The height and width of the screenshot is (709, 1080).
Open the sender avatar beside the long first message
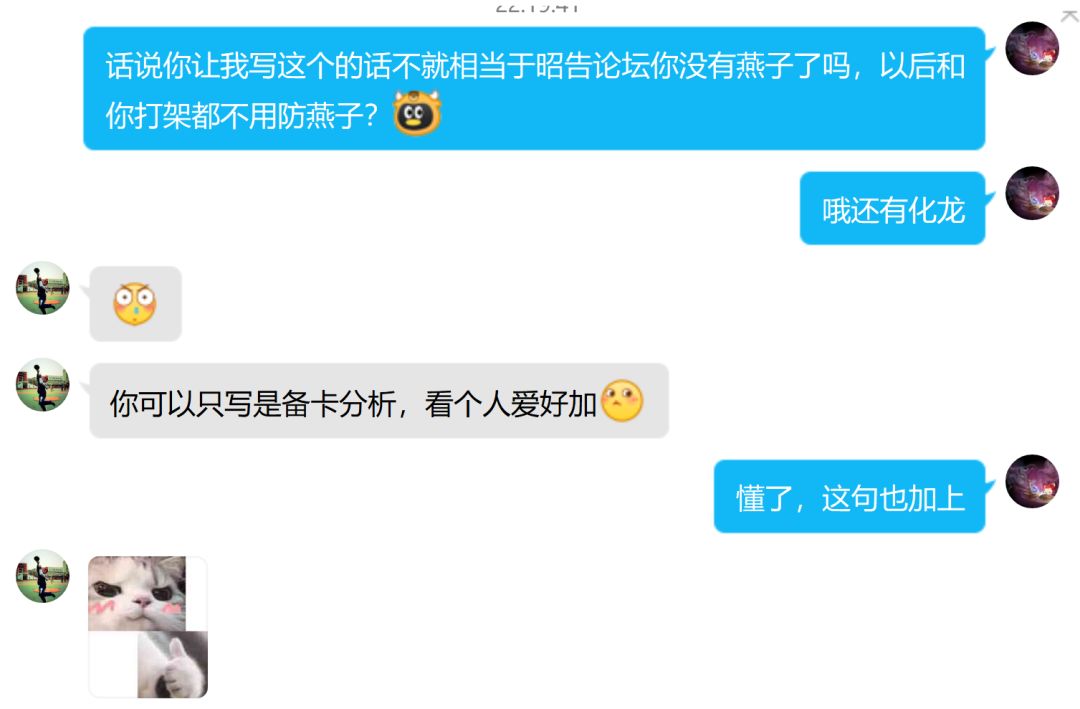tap(1032, 48)
